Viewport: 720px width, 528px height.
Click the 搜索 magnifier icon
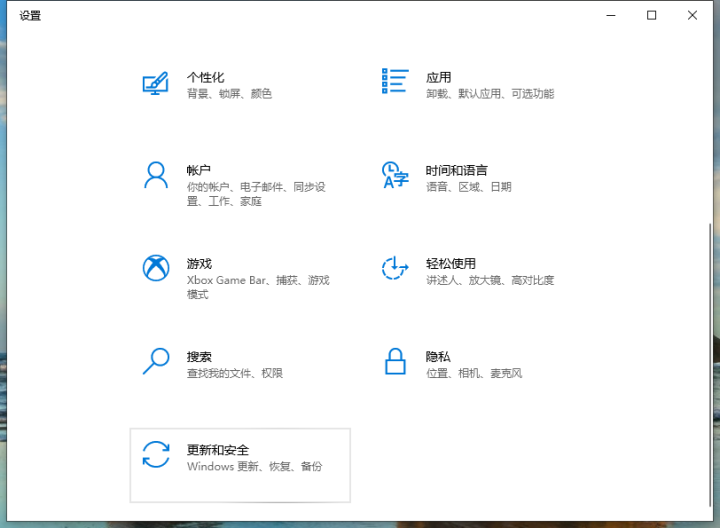click(x=156, y=361)
